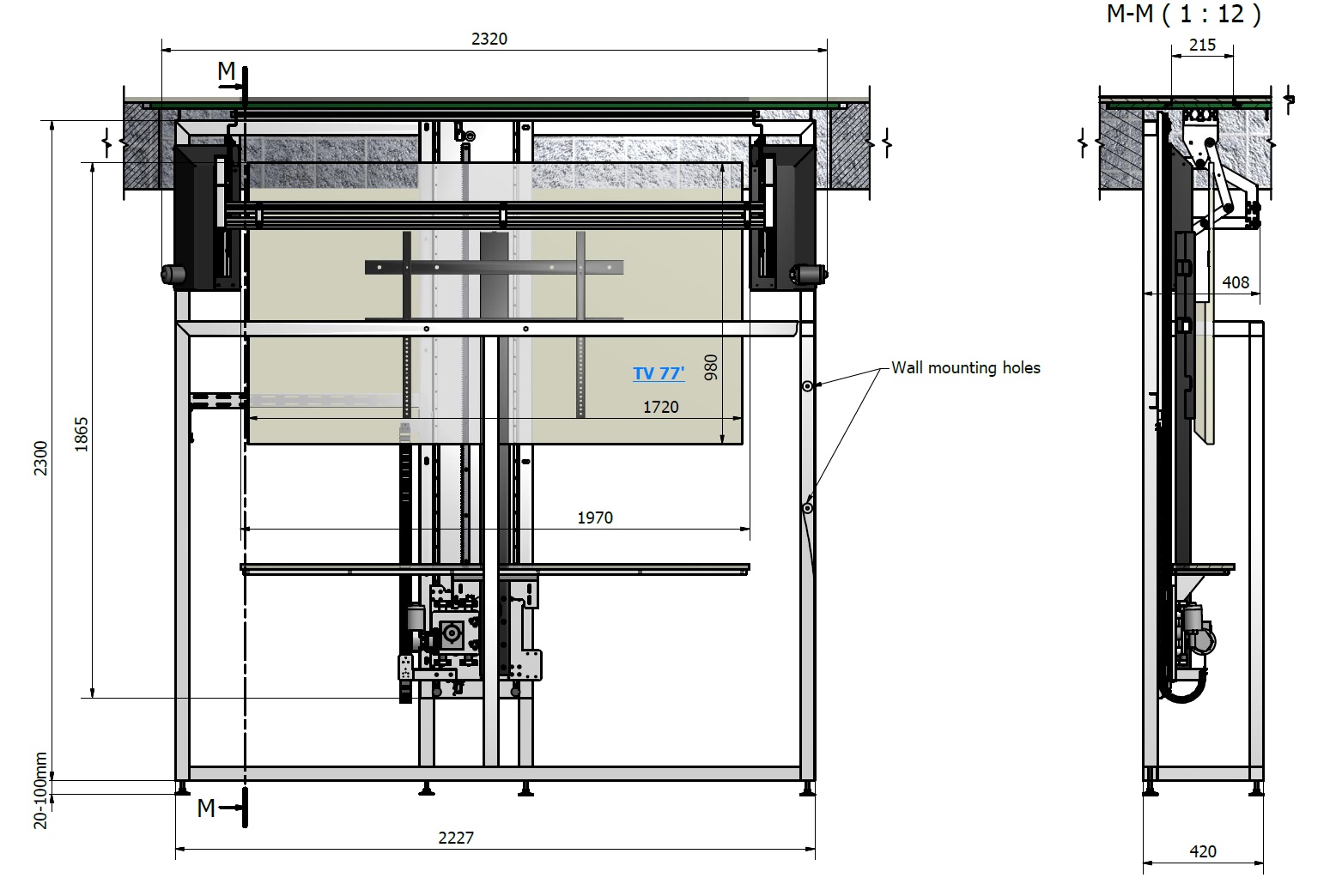Click the bottom M section marker
1336x896 pixels.
[206, 808]
